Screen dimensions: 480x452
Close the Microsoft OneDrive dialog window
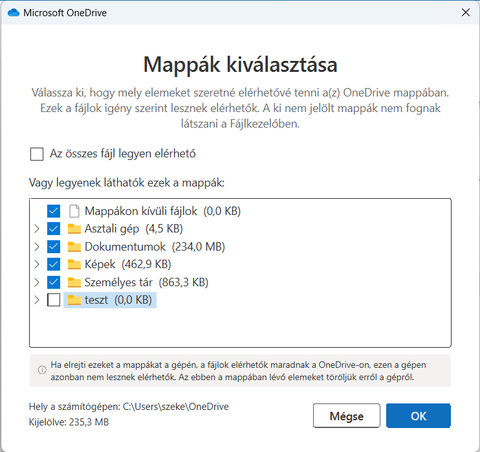coord(466,13)
